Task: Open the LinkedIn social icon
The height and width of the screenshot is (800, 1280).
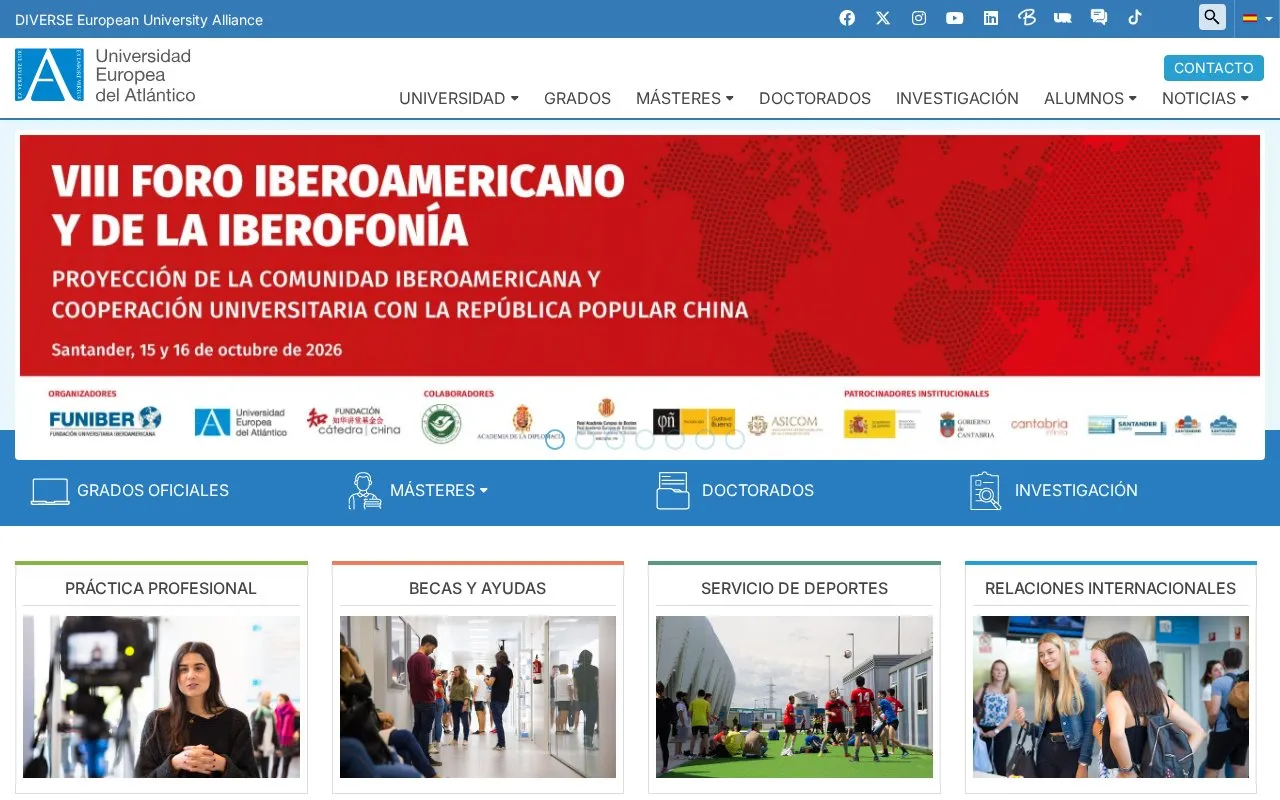Action: (991, 18)
